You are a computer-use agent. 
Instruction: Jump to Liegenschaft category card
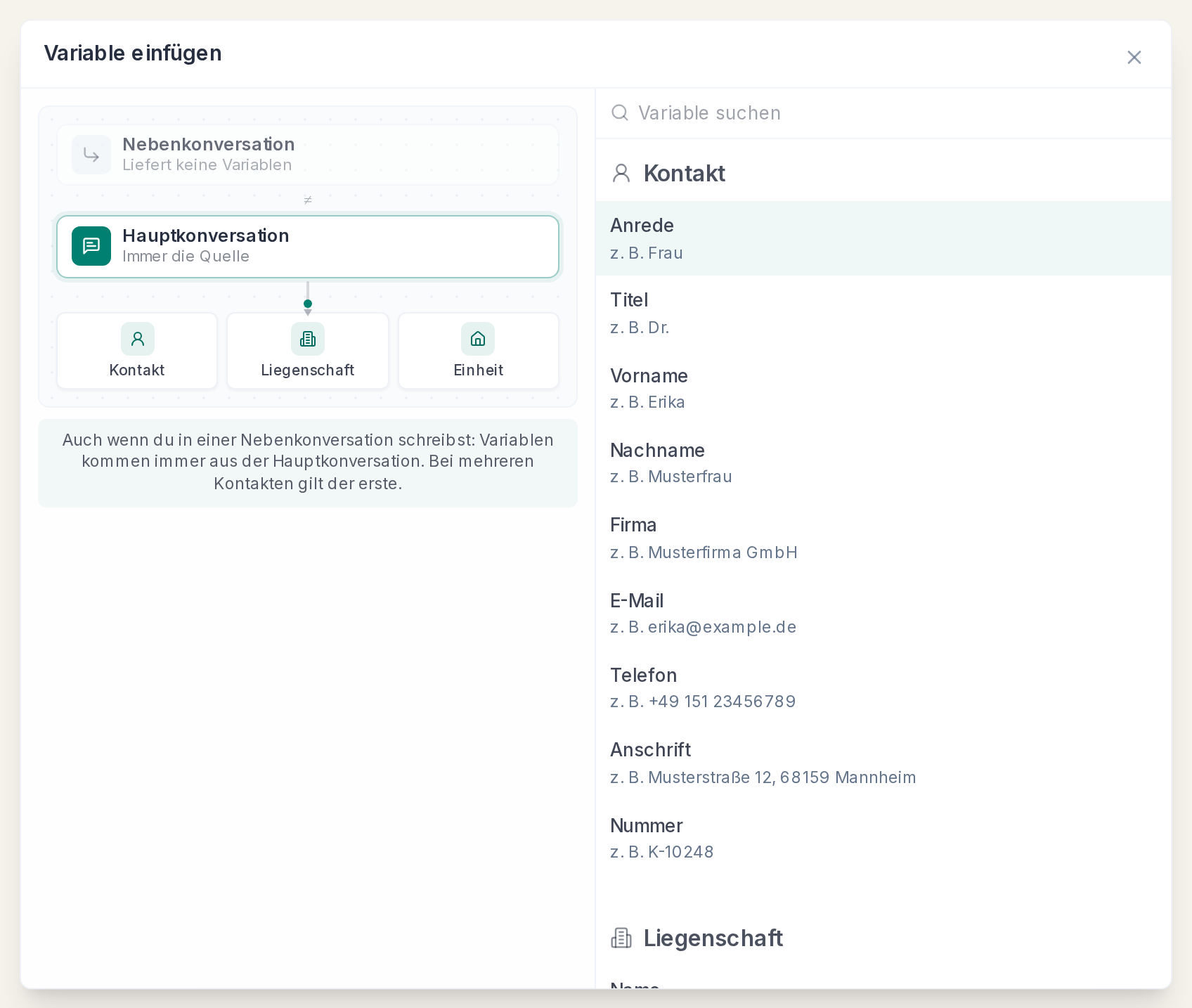point(308,351)
